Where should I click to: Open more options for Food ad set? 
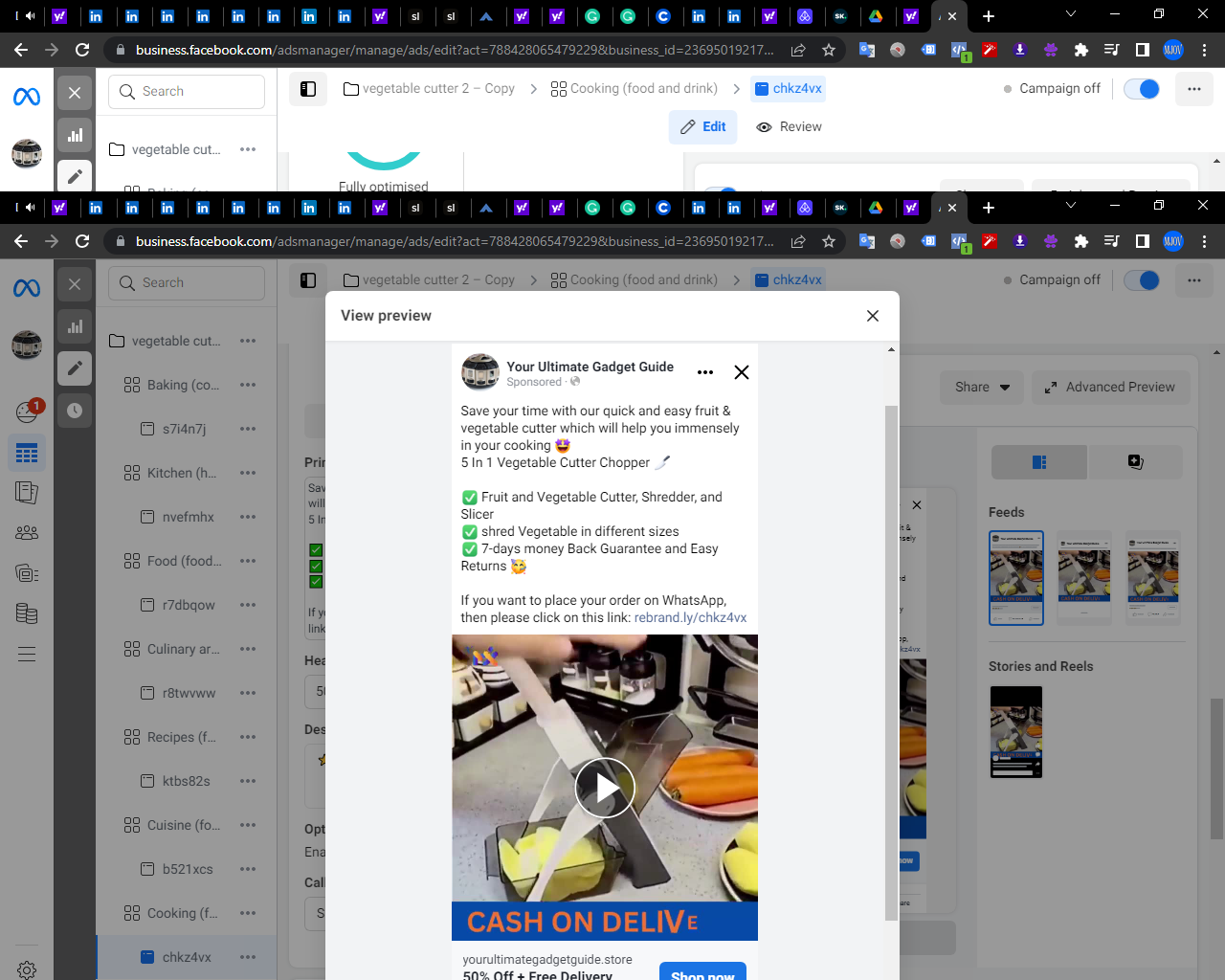[x=248, y=561]
